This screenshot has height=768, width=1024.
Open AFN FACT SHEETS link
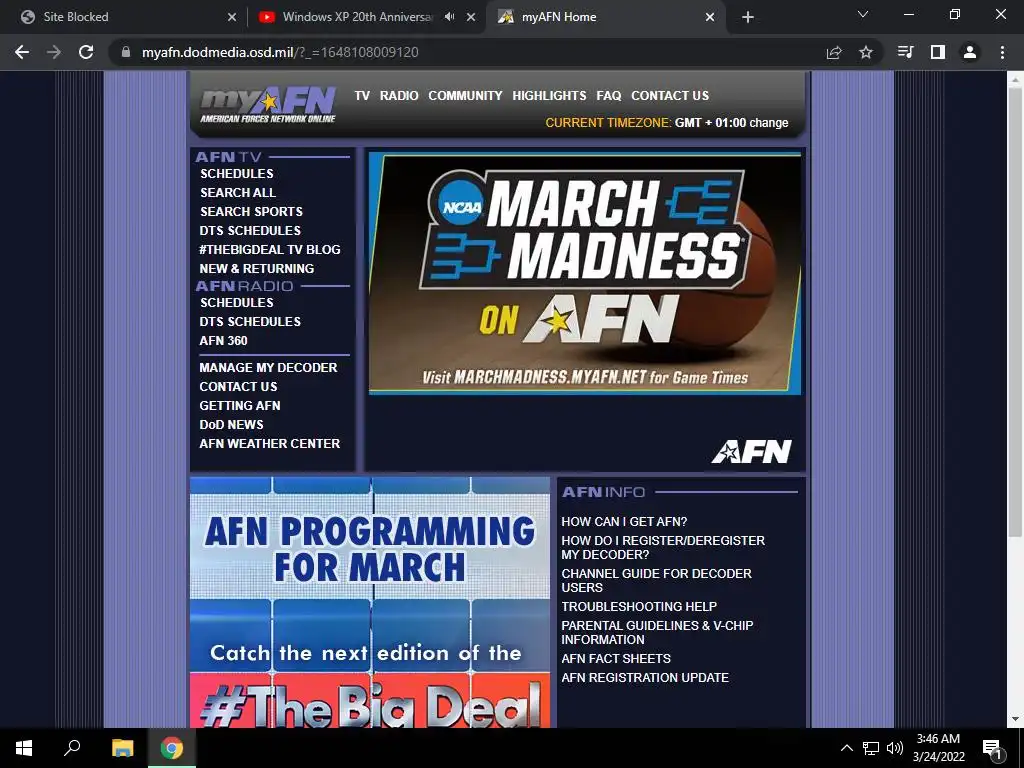[616, 659]
